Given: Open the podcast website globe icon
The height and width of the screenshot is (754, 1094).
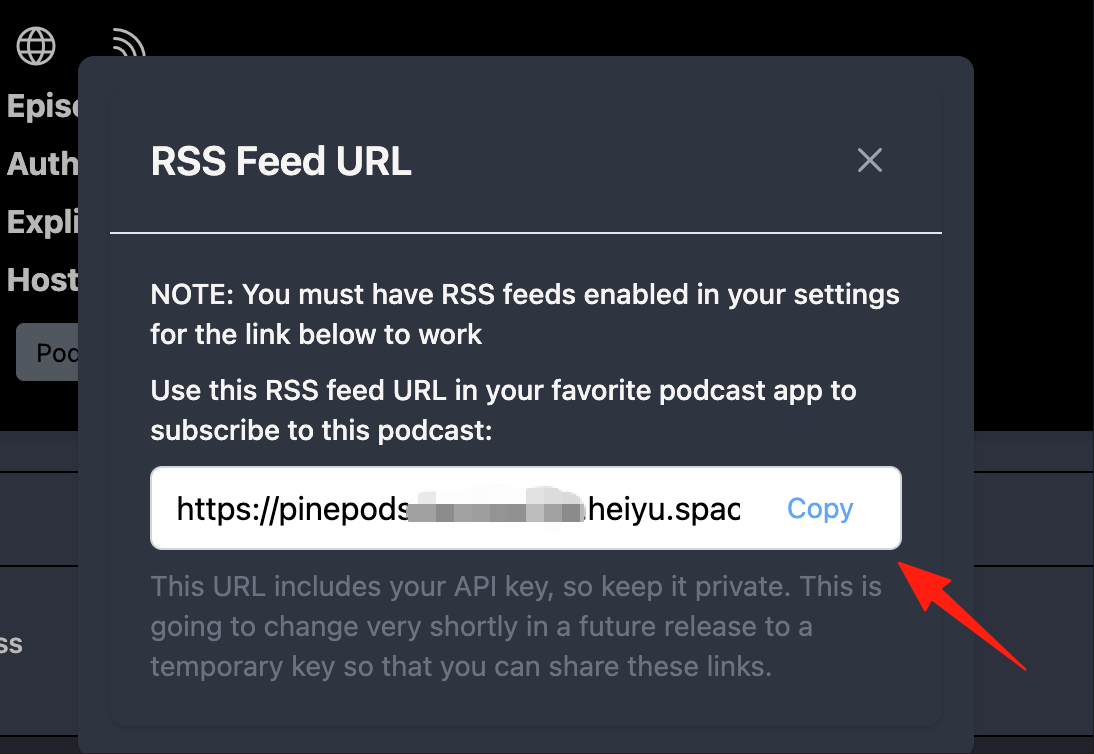Looking at the screenshot, I should (x=36, y=46).
